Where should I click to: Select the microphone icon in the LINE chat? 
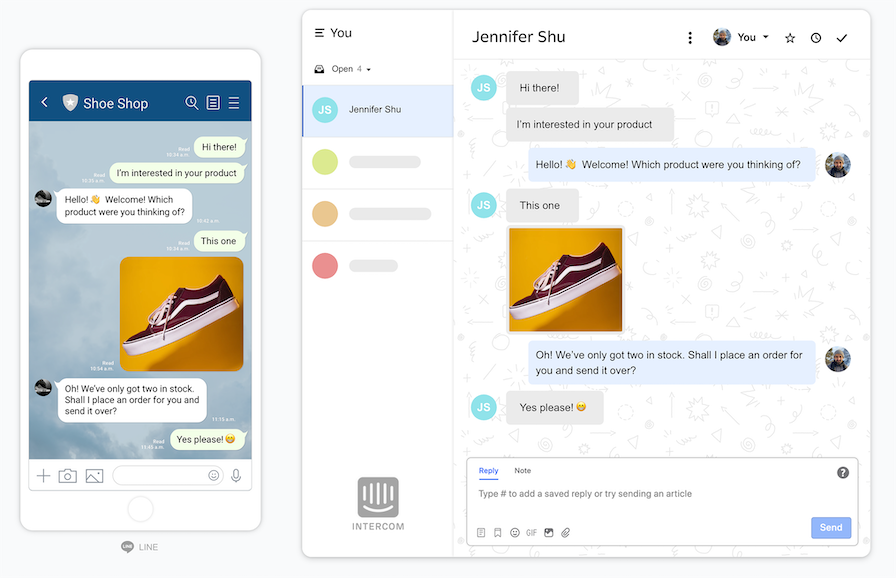(x=236, y=475)
